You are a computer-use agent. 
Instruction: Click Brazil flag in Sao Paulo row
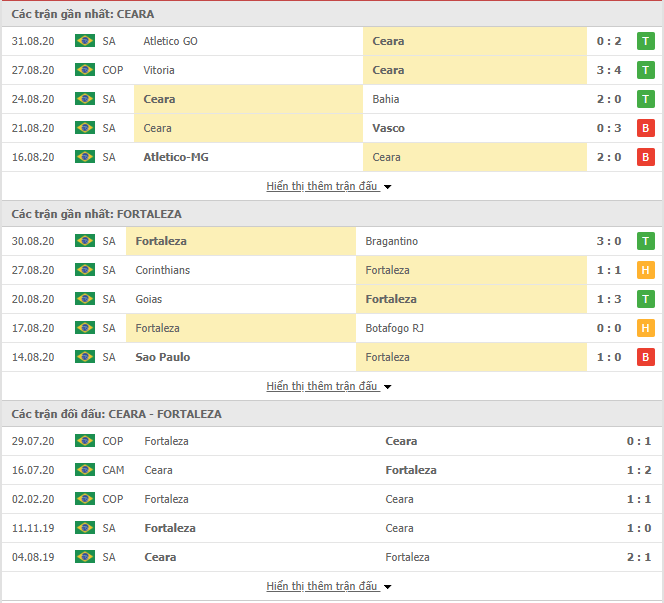point(85,357)
